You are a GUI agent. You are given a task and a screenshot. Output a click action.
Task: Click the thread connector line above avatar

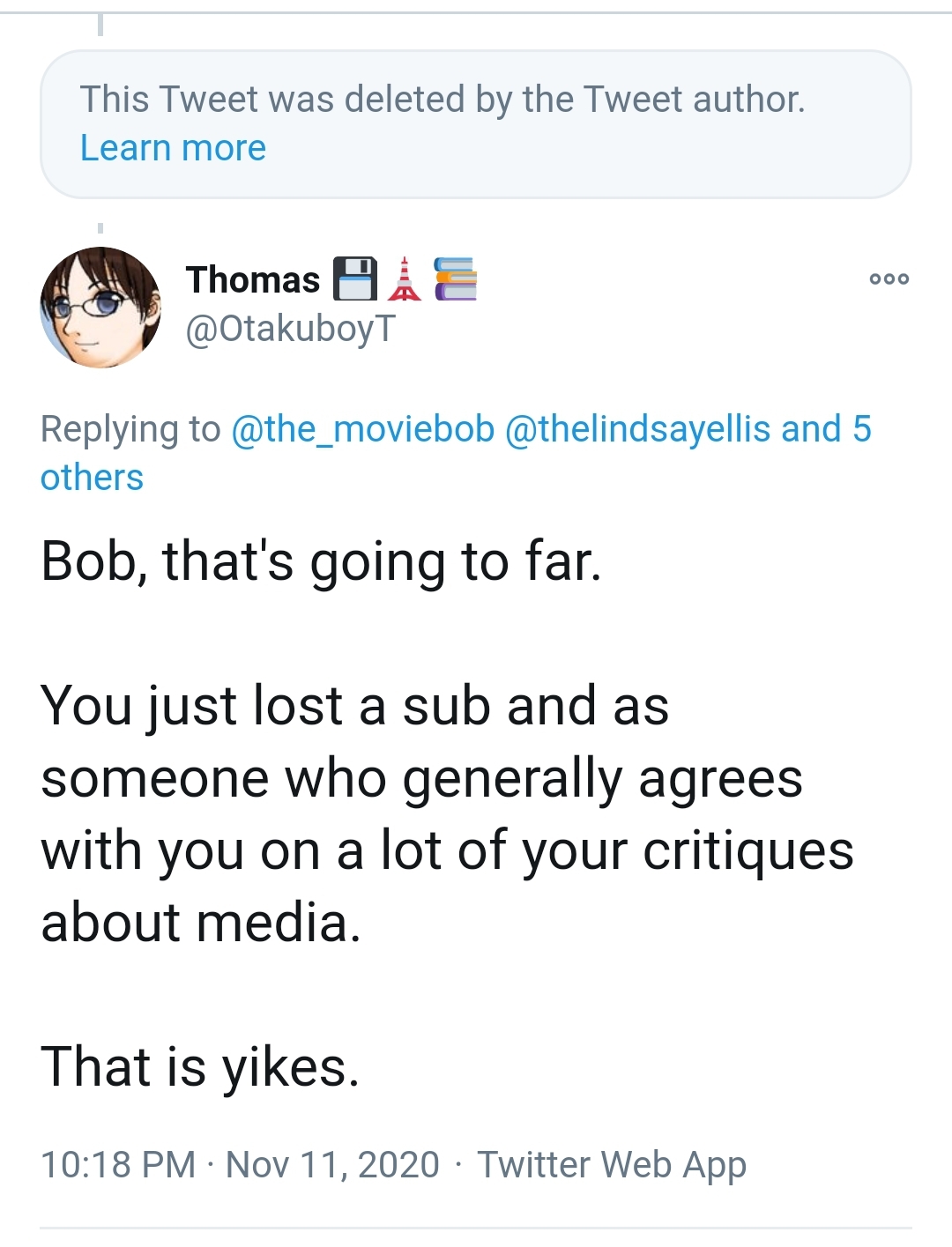[x=100, y=227]
